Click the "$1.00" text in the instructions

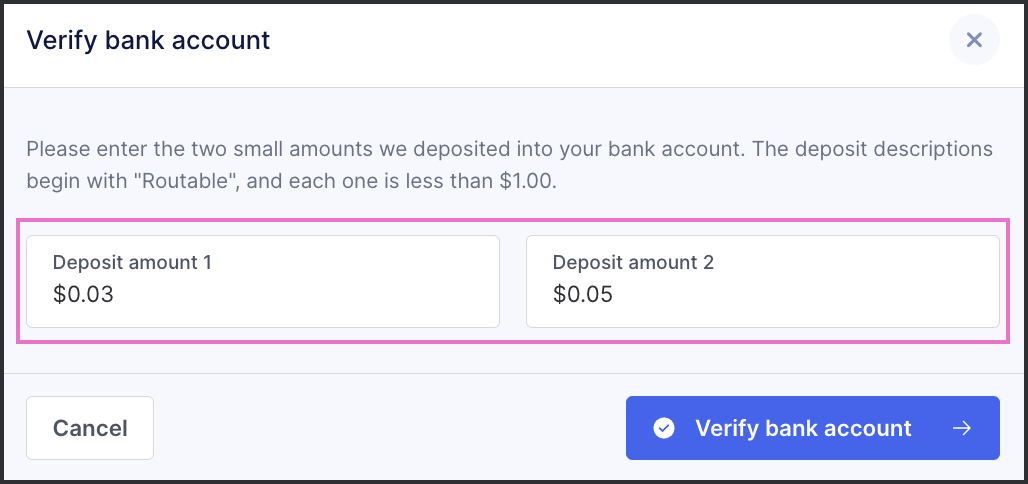527,180
